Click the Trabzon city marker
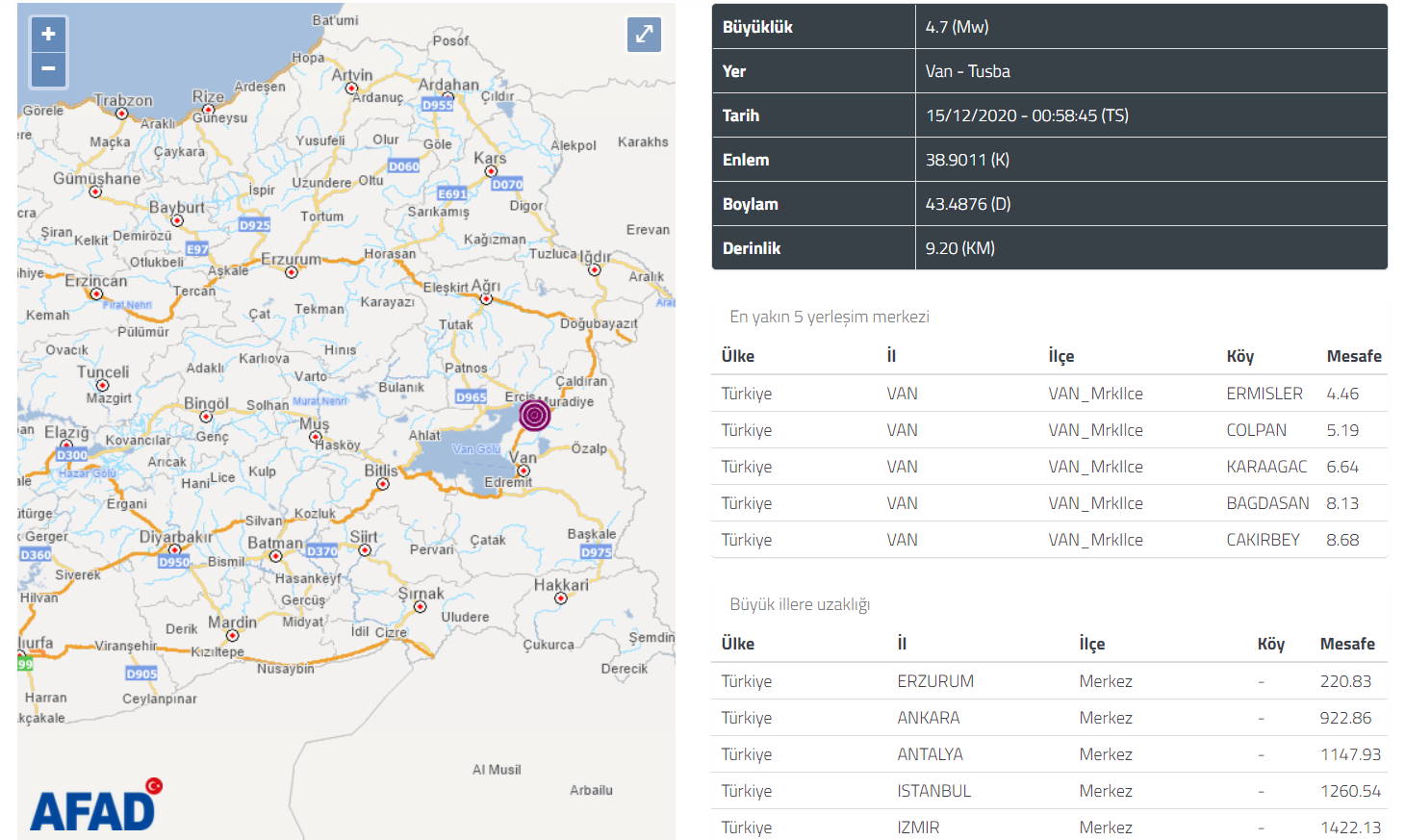The width and height of the screenshot is (1405, 840). pos(122,114)
